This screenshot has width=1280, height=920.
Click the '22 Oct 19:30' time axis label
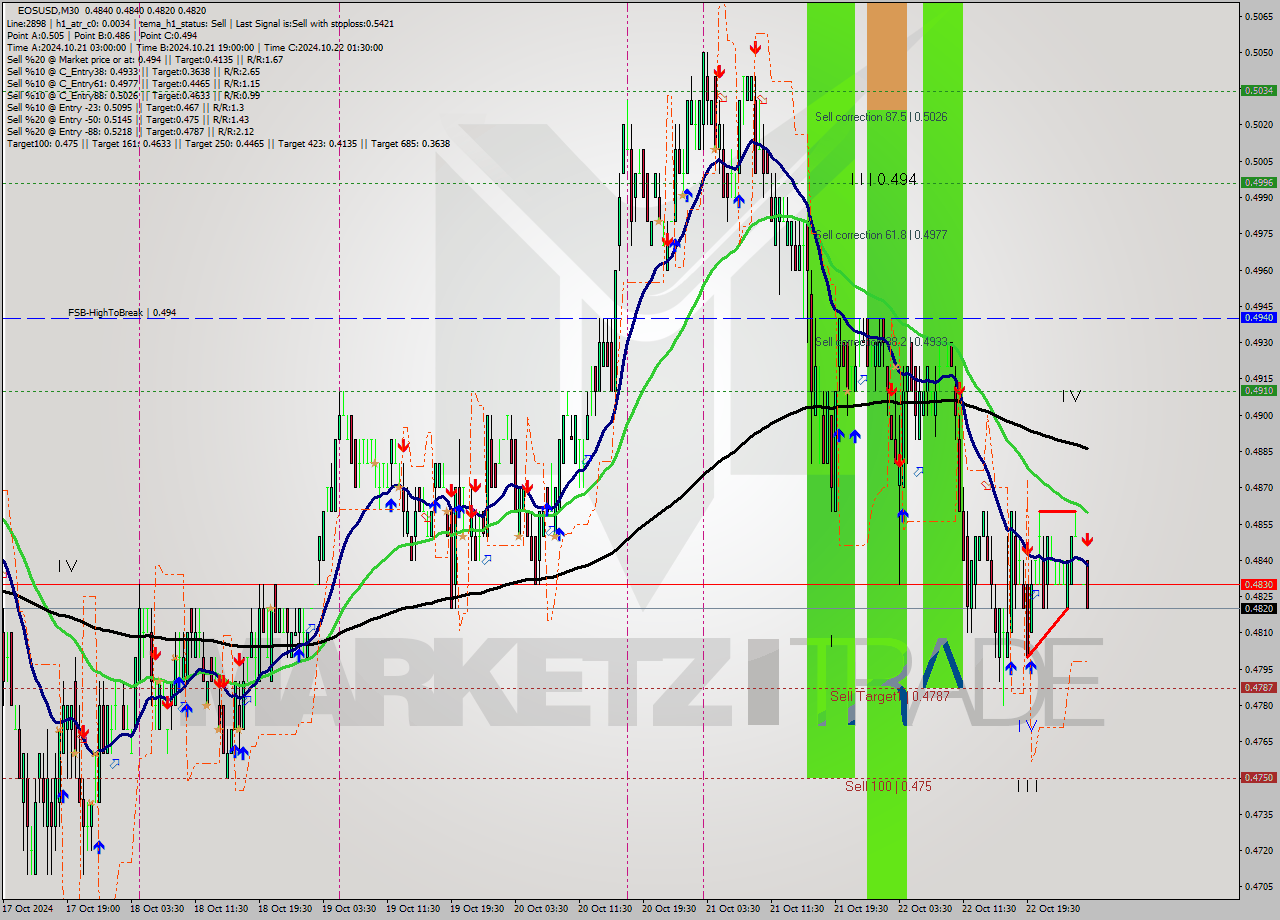tap(1053, 909)
